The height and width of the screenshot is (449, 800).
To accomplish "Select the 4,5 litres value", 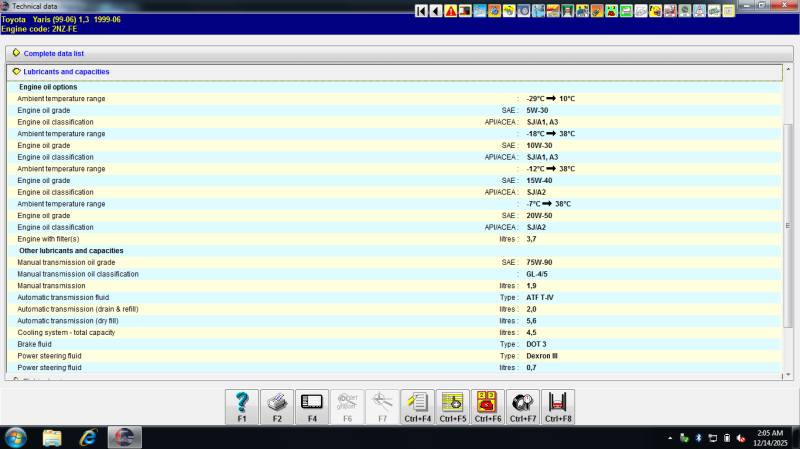I will (531, 333).
